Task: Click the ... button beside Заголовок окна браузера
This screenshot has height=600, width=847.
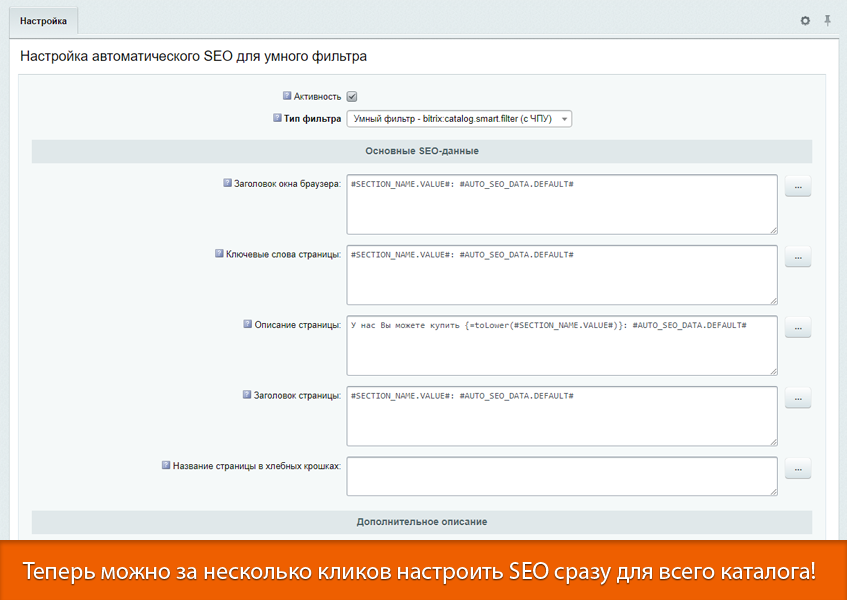Action: (797, 185)
